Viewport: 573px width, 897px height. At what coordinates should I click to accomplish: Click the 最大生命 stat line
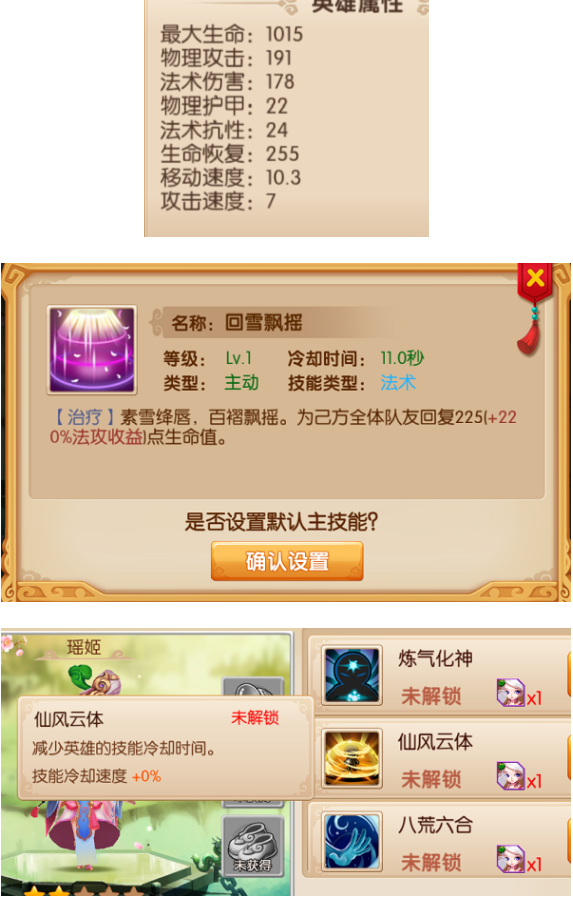[x=232, y=34]
